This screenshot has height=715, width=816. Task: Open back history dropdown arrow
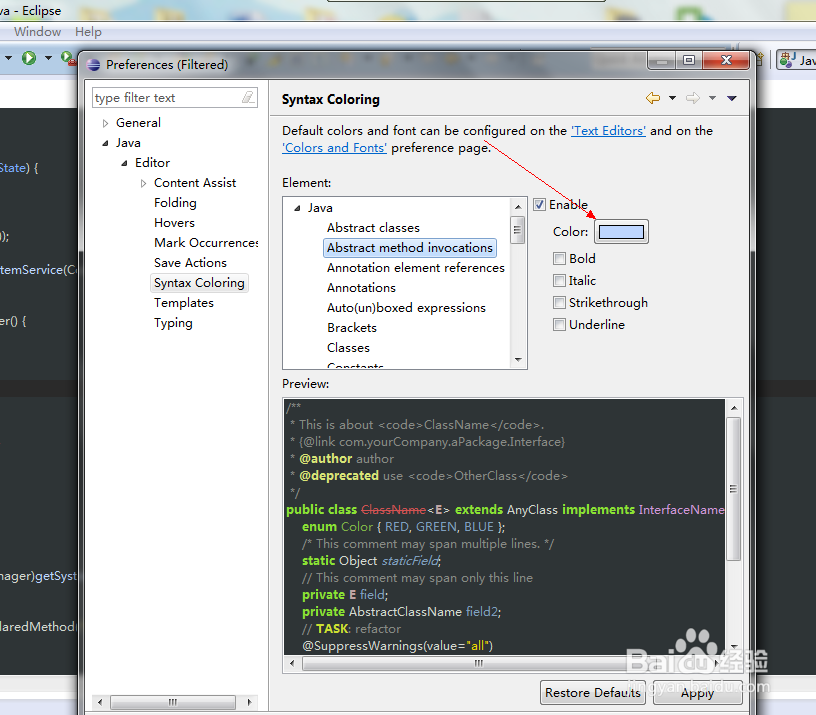[672, 98]
